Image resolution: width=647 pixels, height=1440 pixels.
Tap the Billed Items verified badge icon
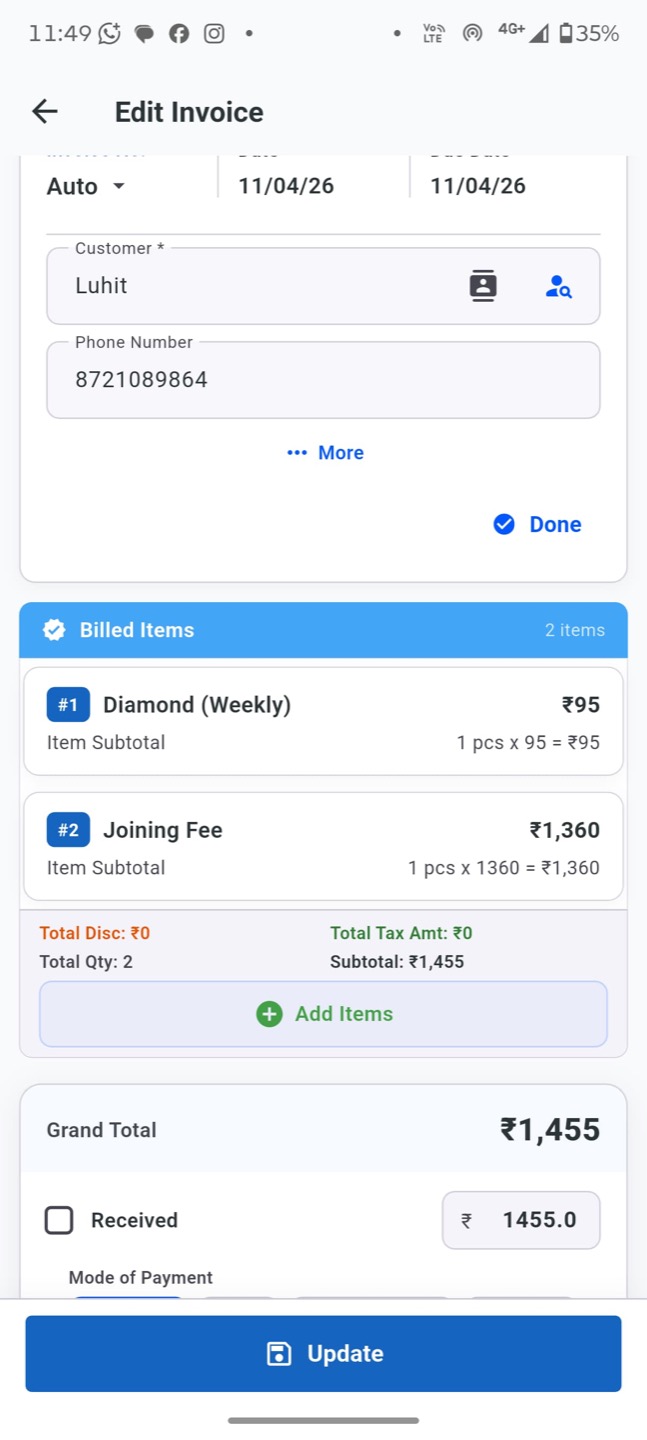coord(54,630)
